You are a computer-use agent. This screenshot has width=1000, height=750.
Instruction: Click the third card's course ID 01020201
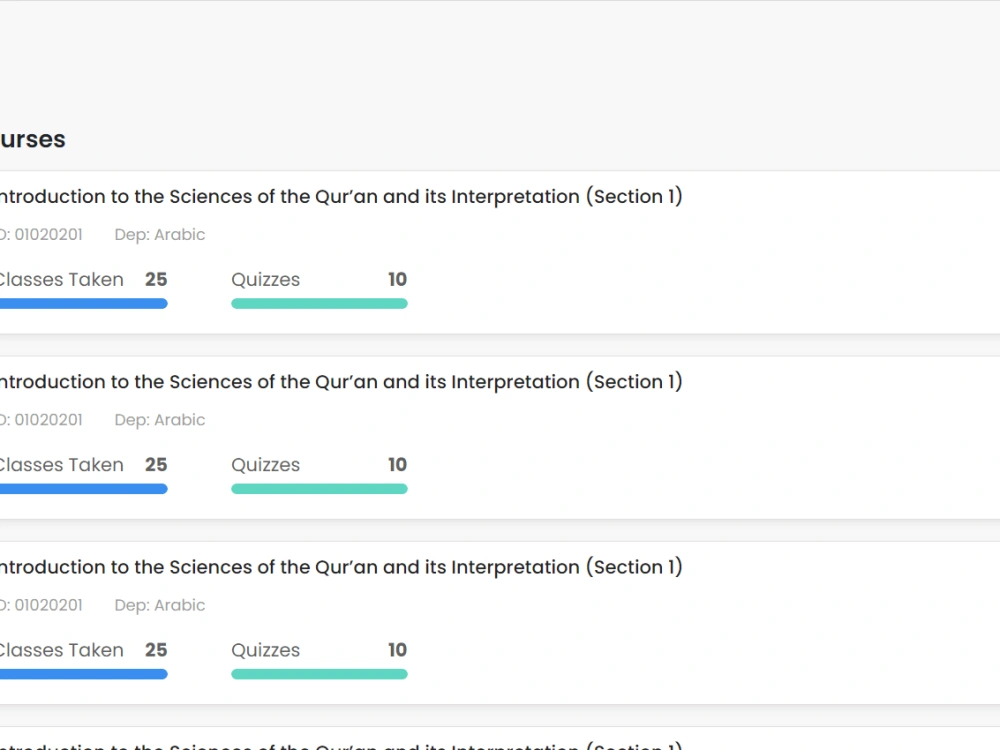pyautogui.click(x=46, y=605)
